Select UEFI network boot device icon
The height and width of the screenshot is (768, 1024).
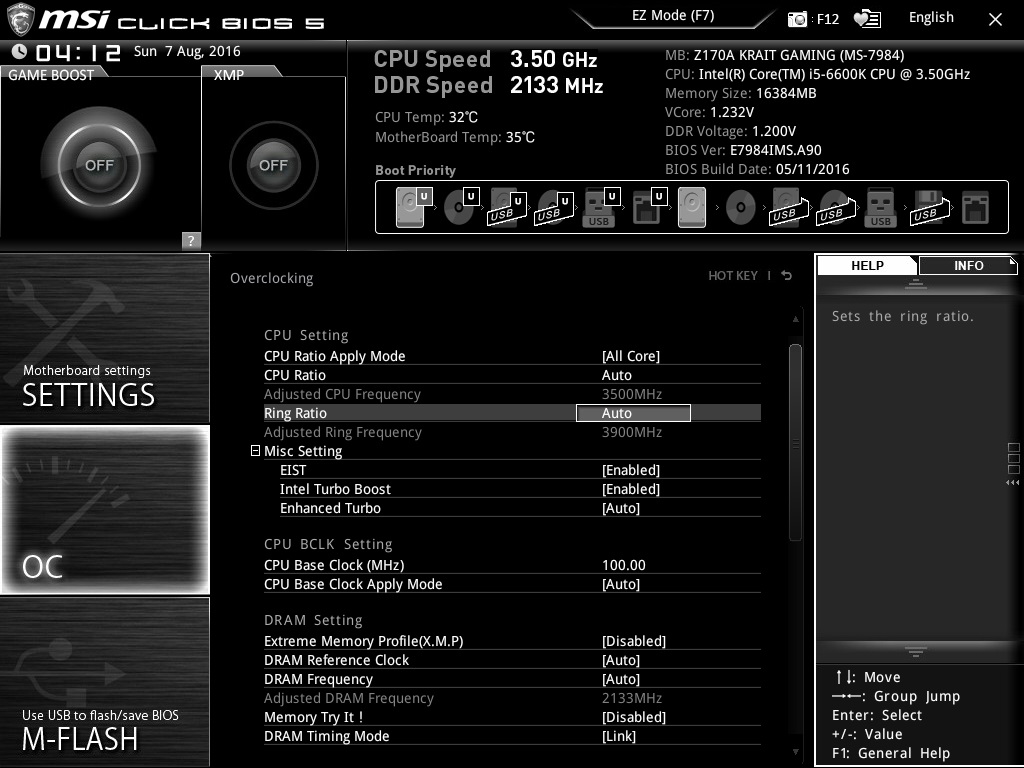pos(648,208)
